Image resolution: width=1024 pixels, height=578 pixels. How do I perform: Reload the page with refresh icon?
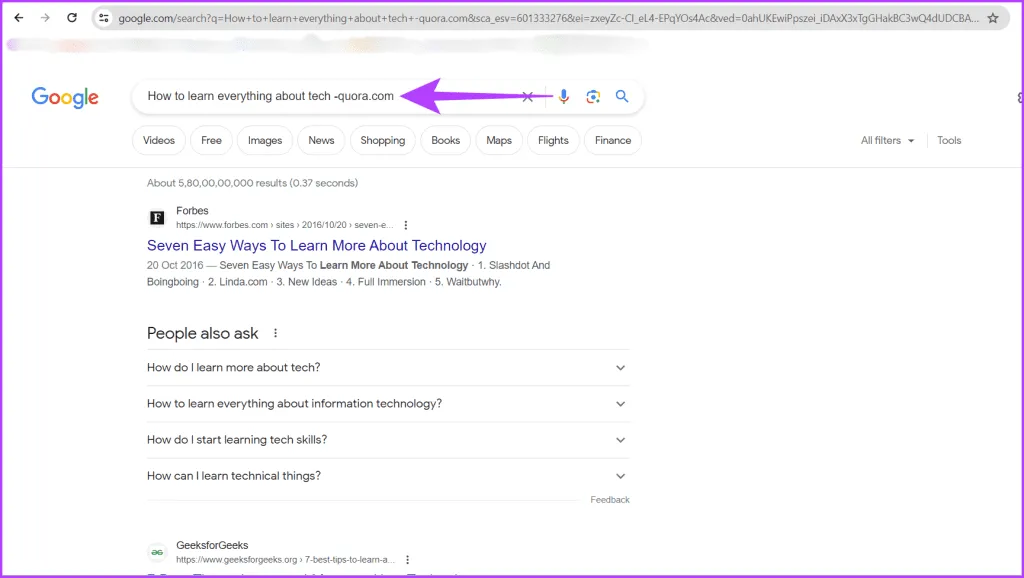72,18
